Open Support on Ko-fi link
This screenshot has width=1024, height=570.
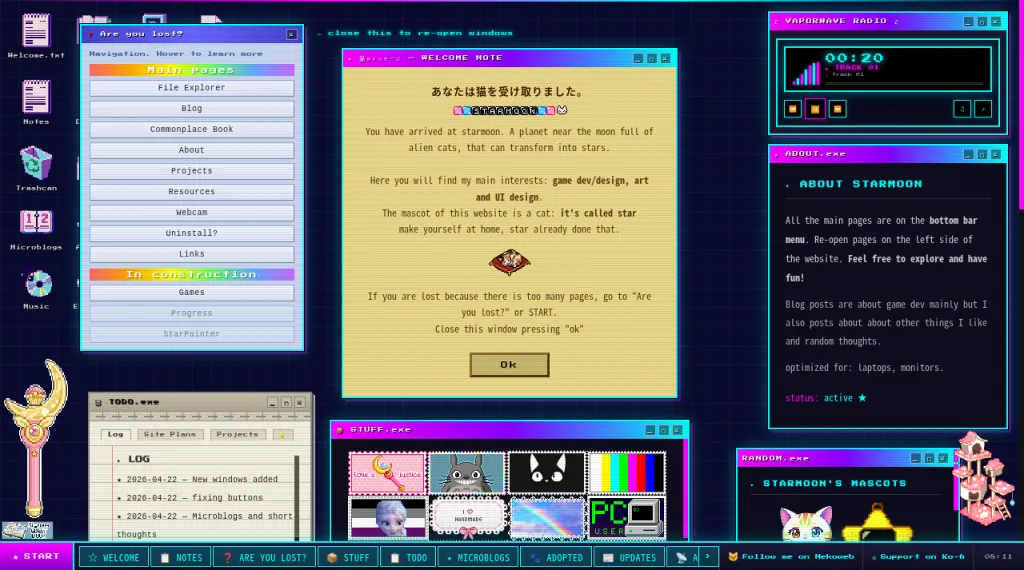918,557
